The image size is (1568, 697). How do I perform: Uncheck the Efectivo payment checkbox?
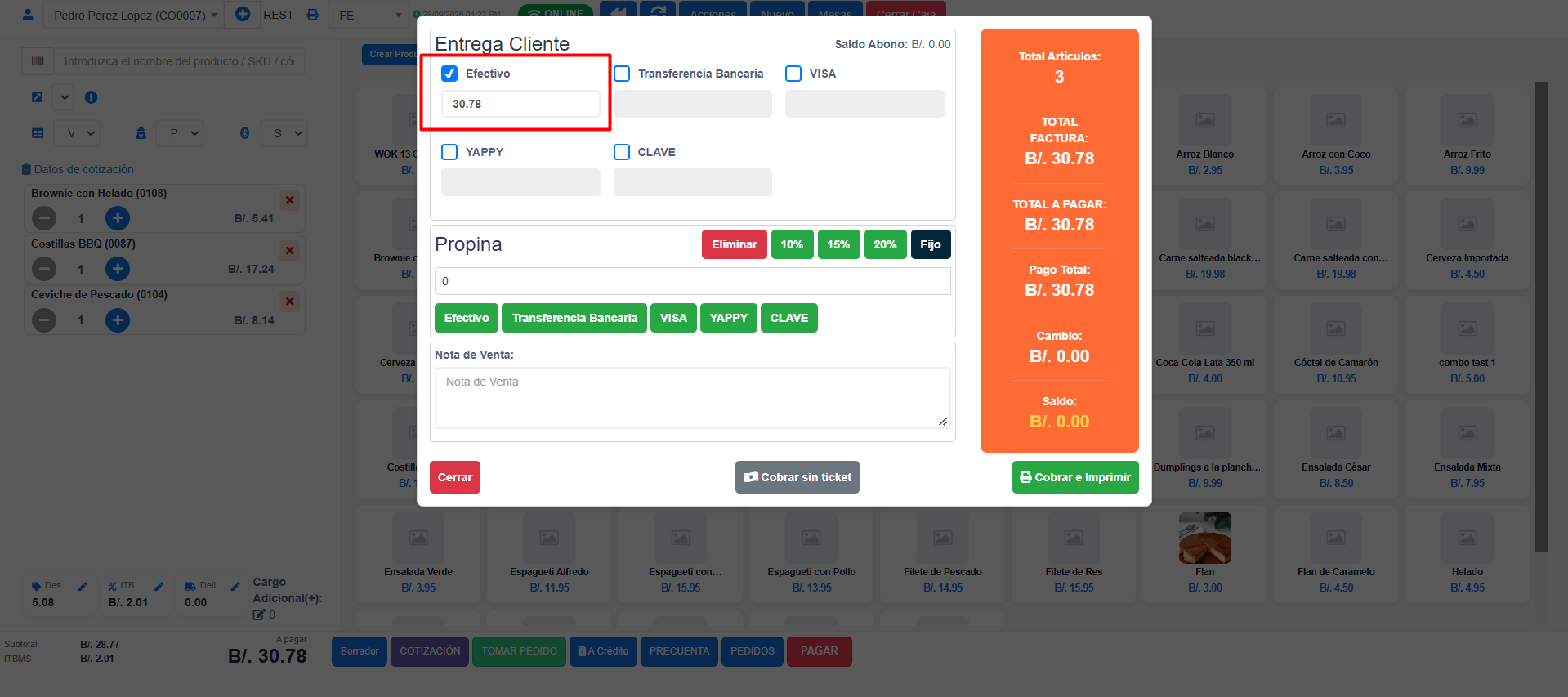coord(449,74)
